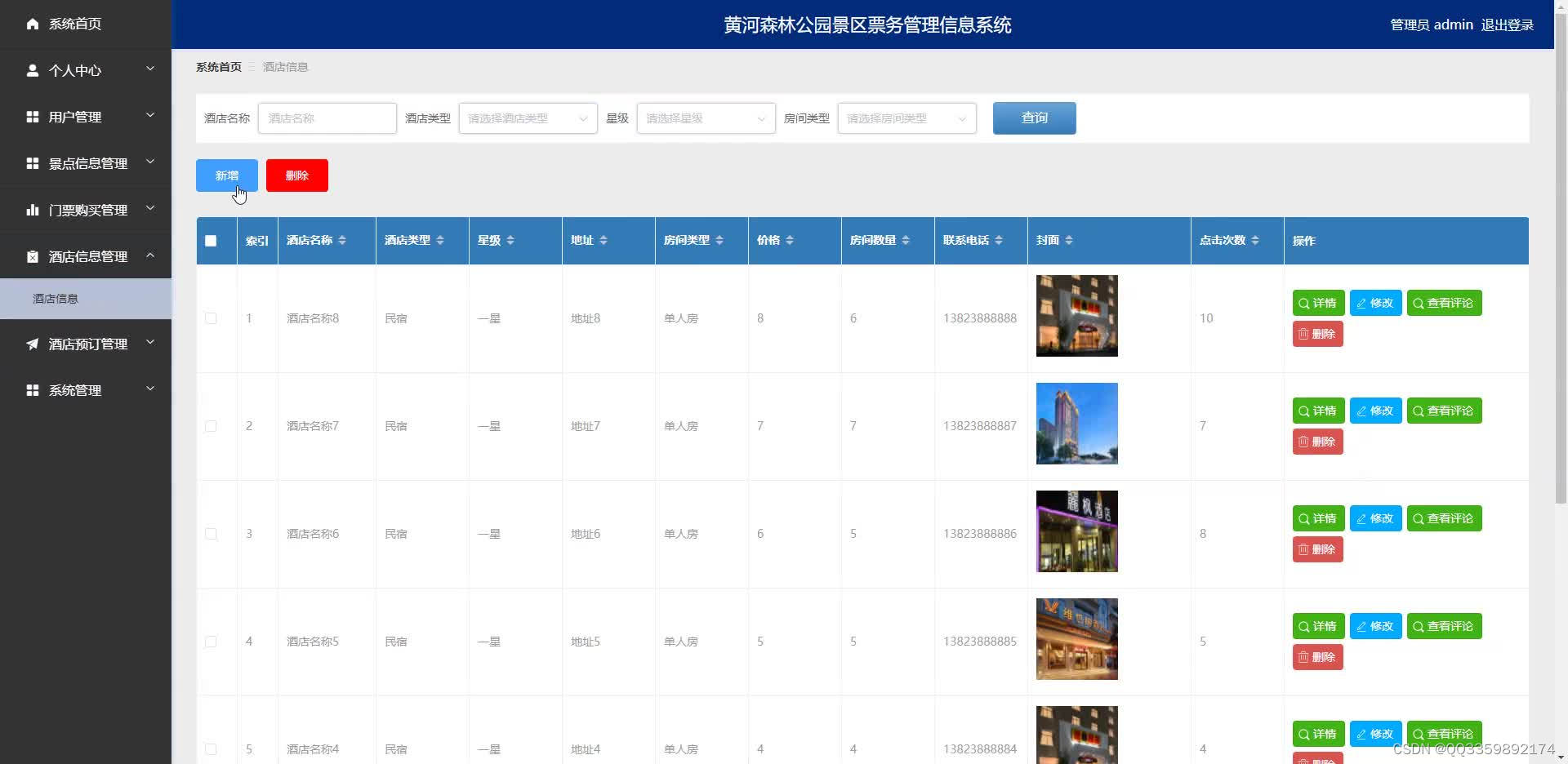Expand the 酒店预订管理 menu chevron
Viewport: 1568px width, 764px height.
coord(150,343)
